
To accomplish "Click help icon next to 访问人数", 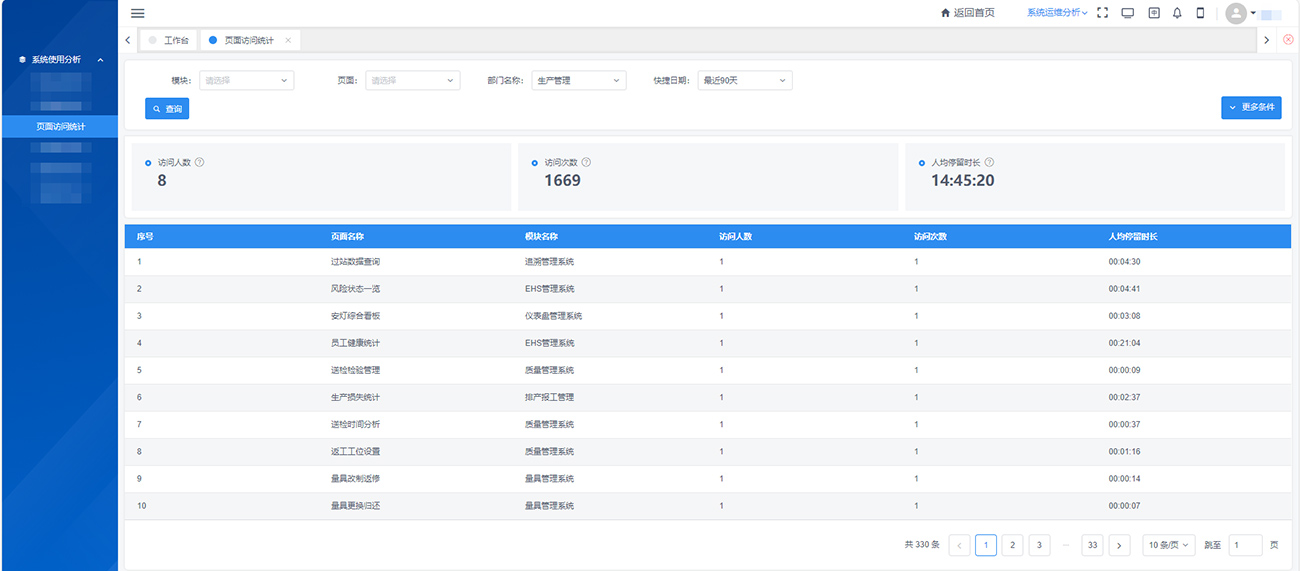I will [x=200, y=162].
